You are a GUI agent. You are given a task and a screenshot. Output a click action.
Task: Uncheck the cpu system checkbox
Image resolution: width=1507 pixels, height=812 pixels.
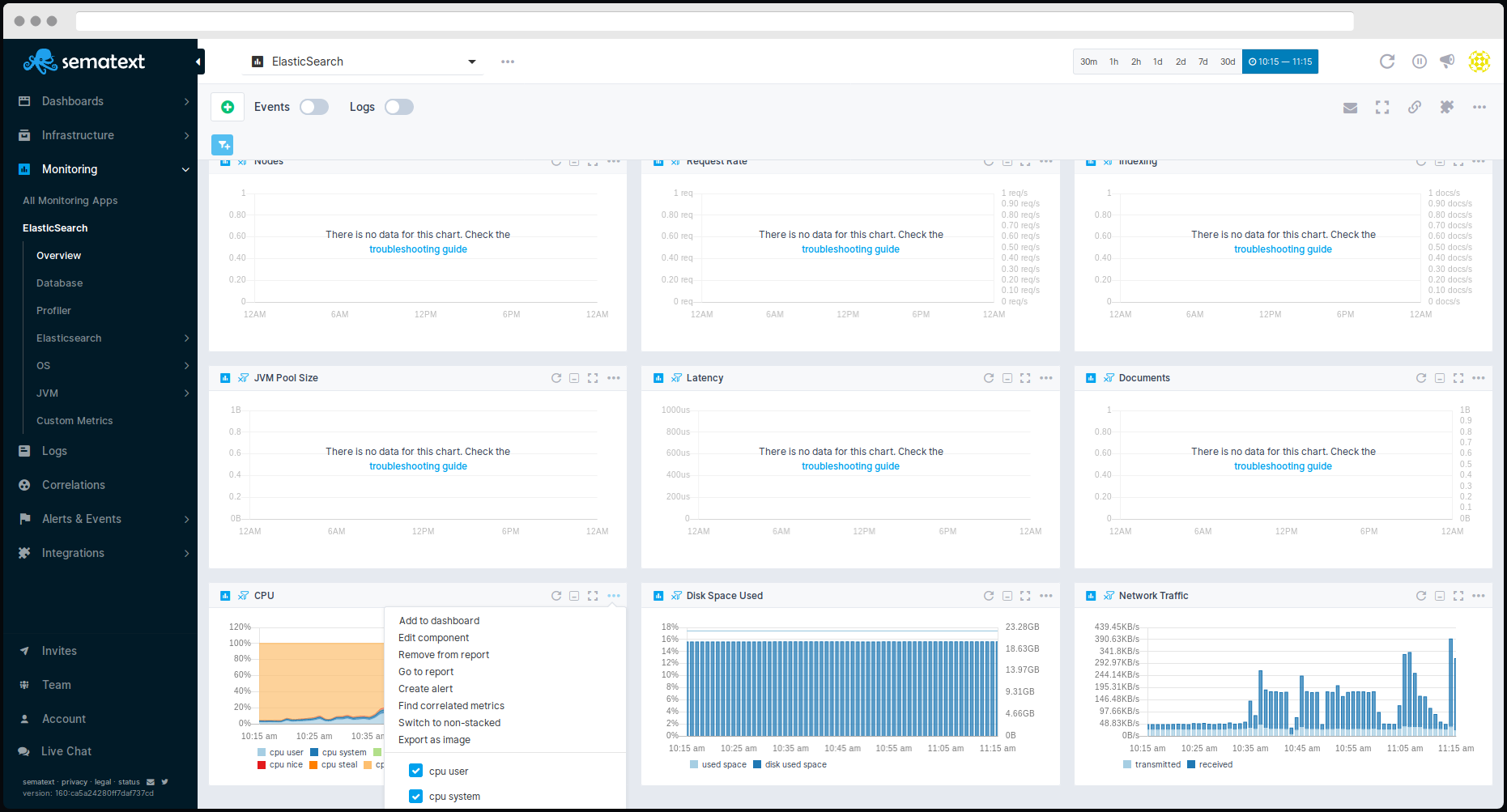(x=416, y=796)
